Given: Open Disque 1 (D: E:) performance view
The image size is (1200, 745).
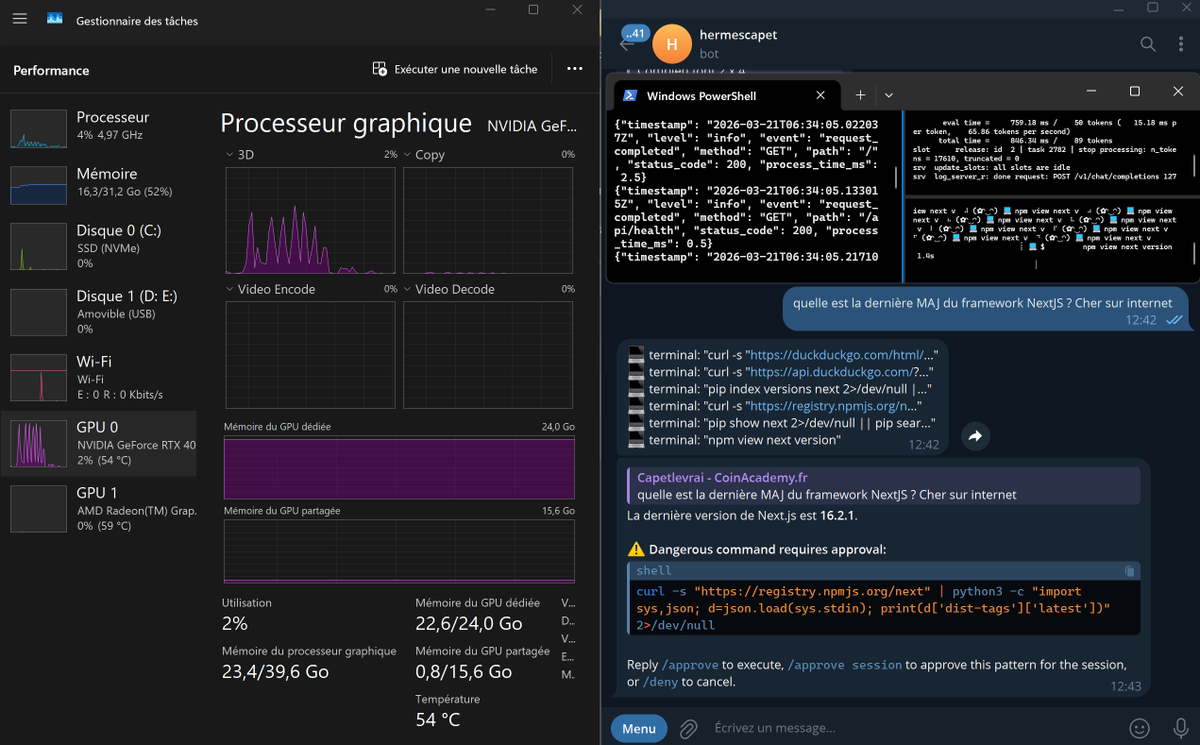Looking at the screenshot, I should click(x=100, y=312).
